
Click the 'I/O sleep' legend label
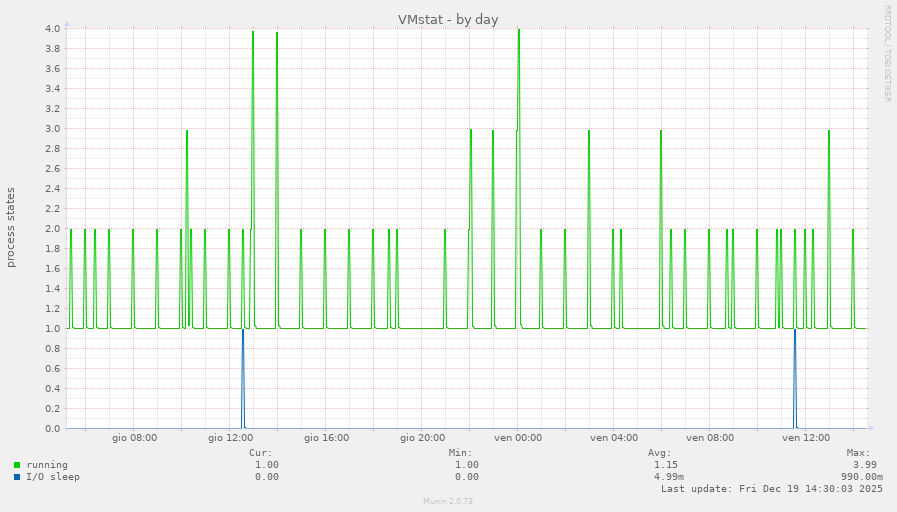[53, 477]
